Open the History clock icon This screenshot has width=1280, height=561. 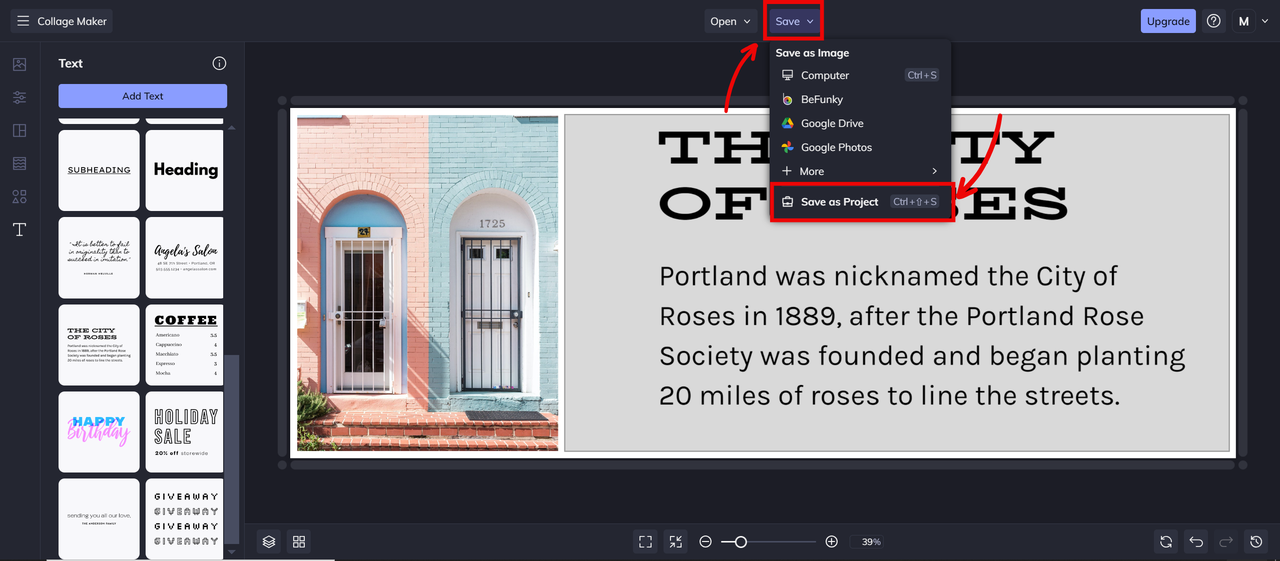1257,541
